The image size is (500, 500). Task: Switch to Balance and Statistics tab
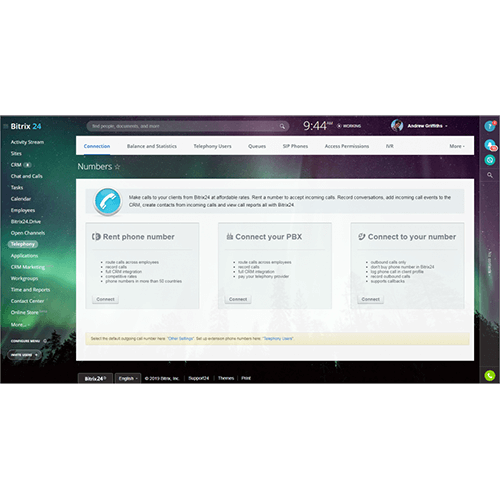[x=152, y=146]
